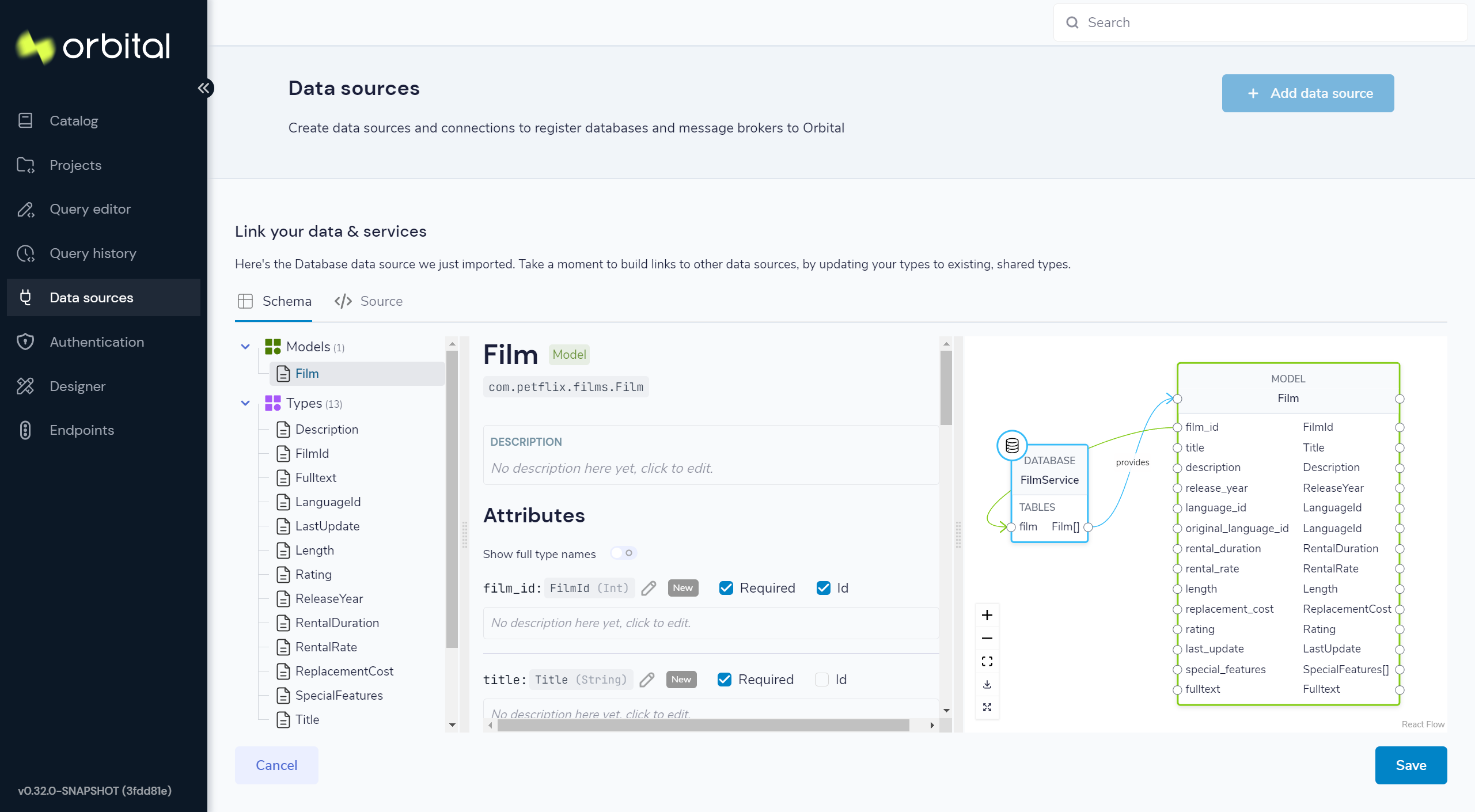Collapse the Models tree group
Screen dimensions: 1475x812
pyautogui.click(x=245, y=347)
